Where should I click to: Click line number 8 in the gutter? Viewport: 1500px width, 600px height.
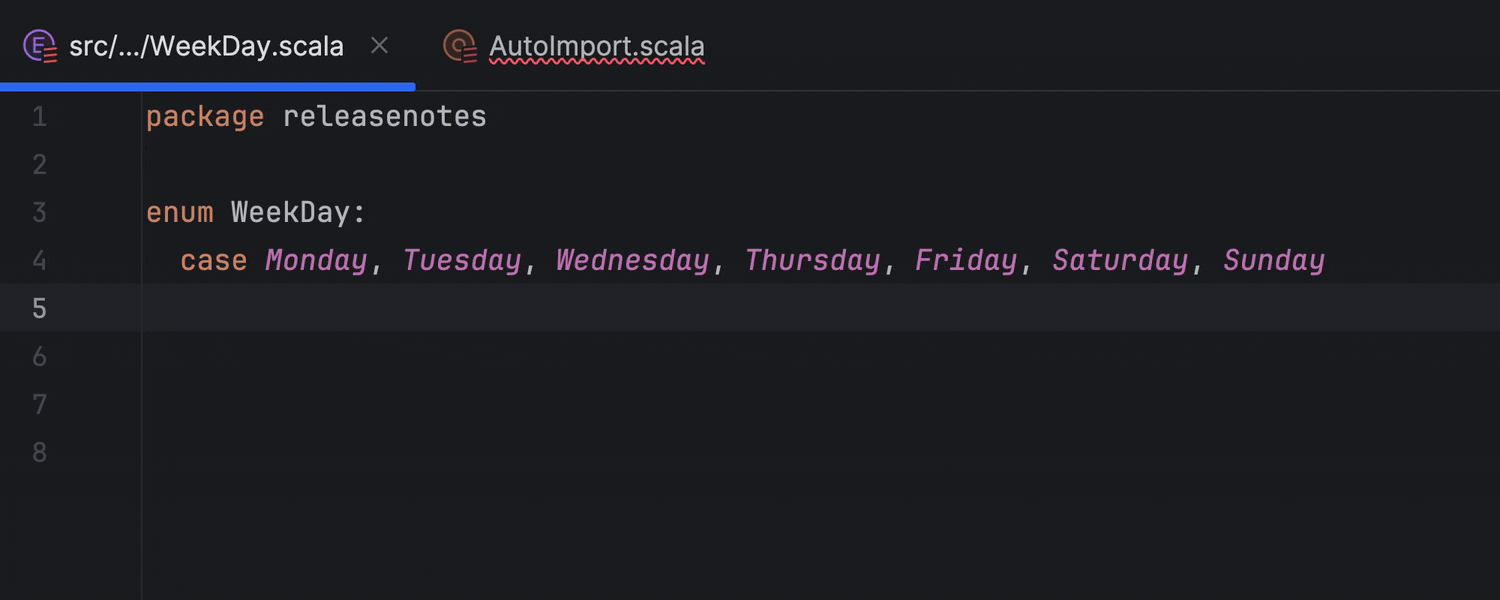(x=39, y=452)
